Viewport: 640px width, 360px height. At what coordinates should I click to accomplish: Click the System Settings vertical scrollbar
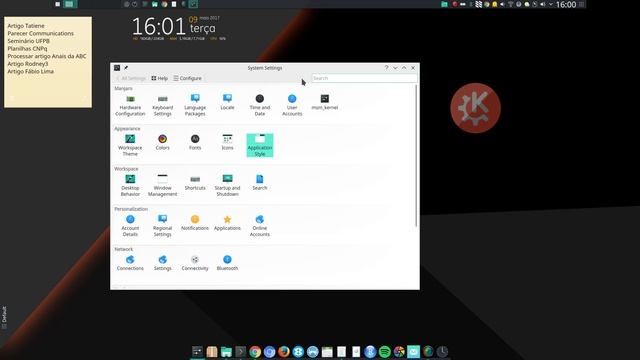tap(416, 155)
